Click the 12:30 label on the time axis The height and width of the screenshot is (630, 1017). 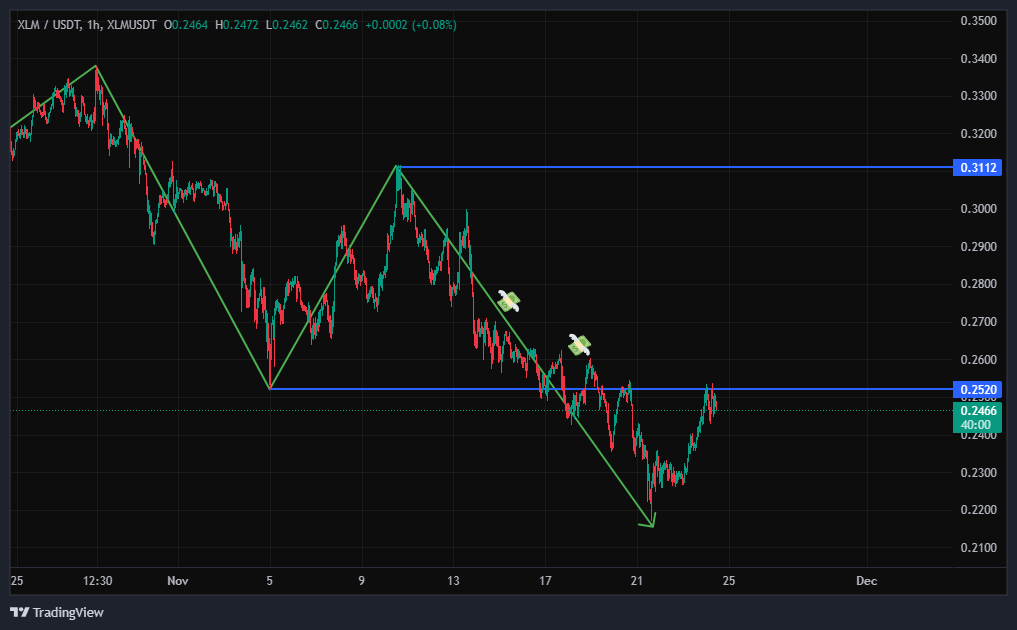tap(97, 581)
